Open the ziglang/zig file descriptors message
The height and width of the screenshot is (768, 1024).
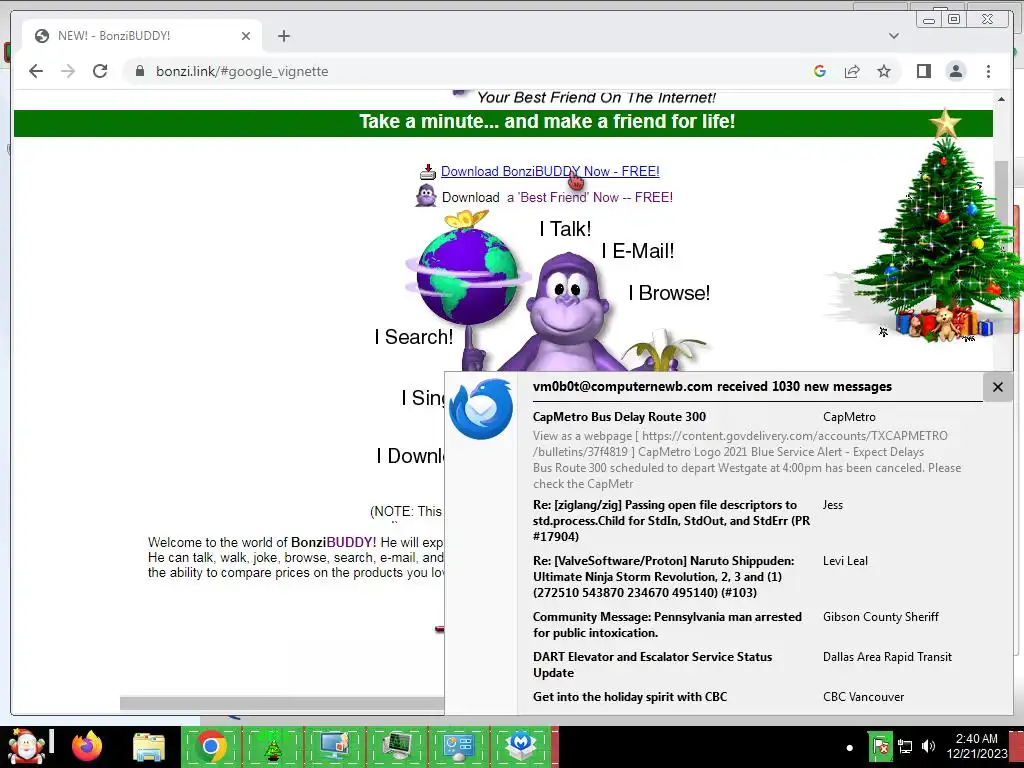point(671,520)
